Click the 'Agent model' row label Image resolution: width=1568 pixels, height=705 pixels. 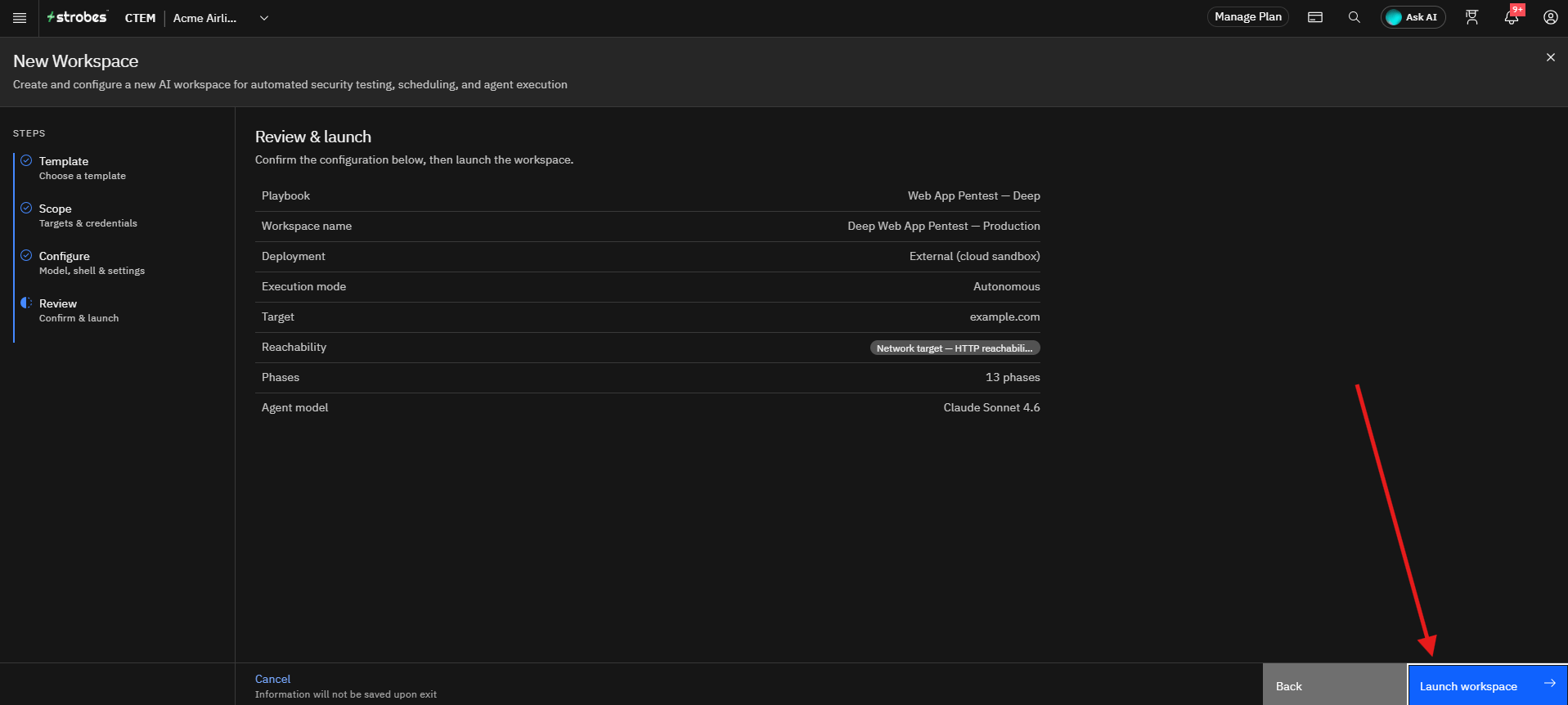(294, 407)
